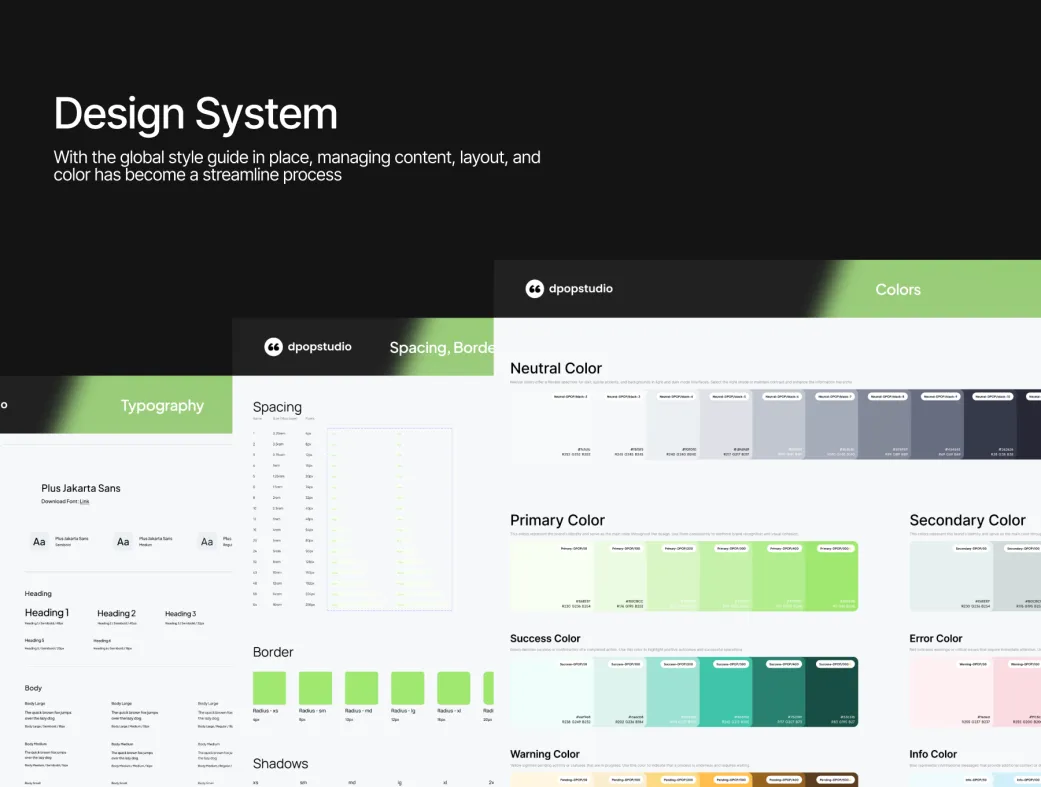Image resolution: width=1041 pixels, height=787 pixels.
Task: Click the Design System main title
Action: tap(196, 114)
